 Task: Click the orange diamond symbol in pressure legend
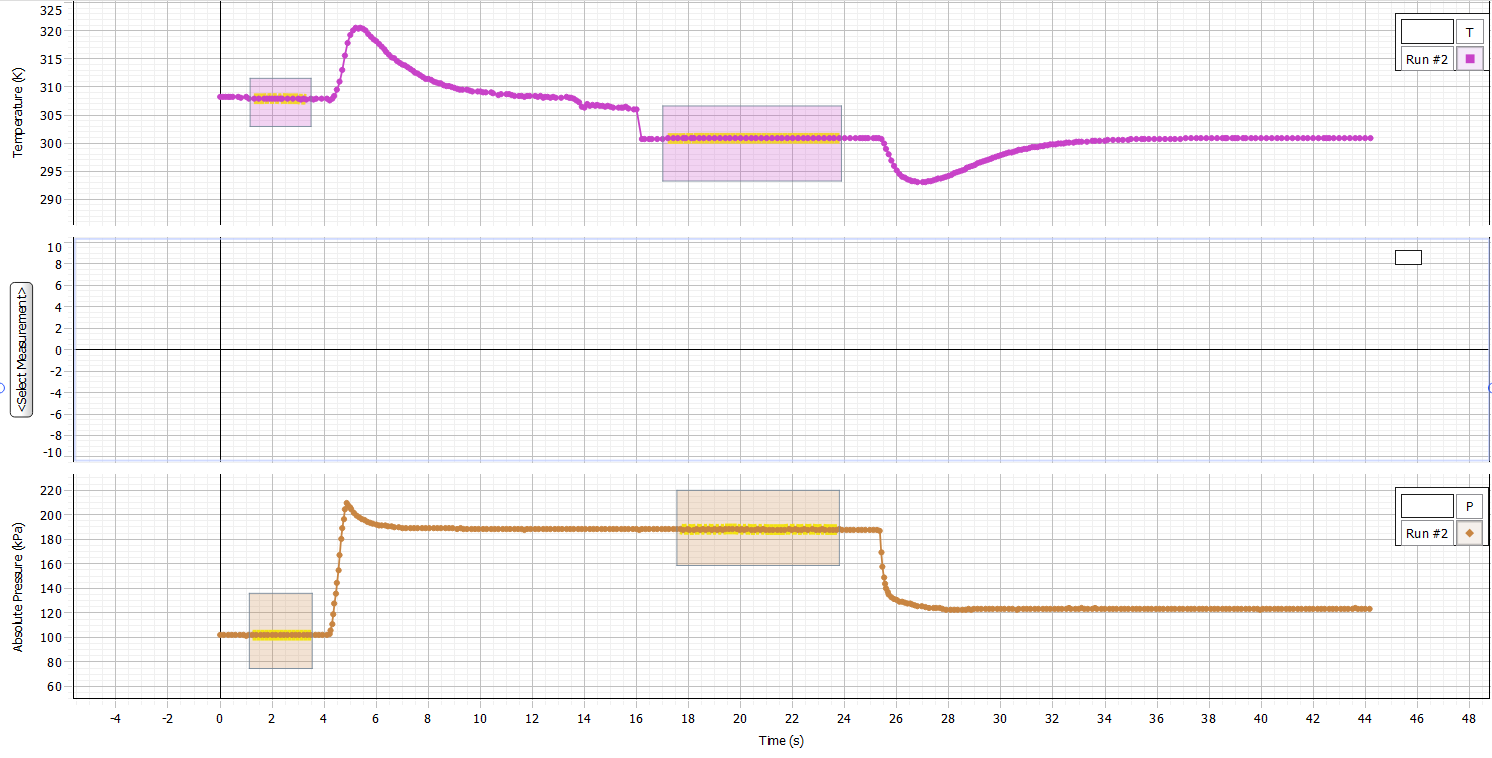click(1469, 533)
